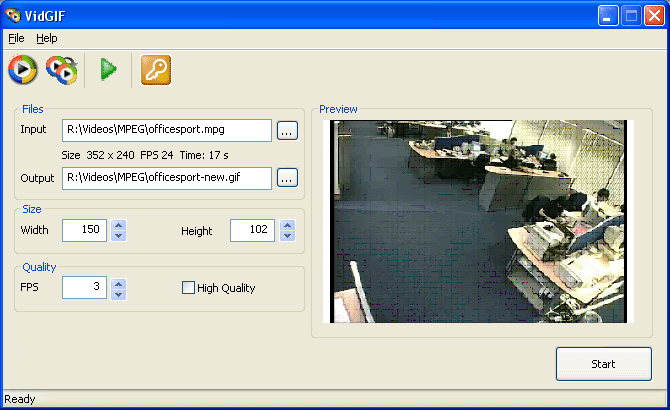
Task: Click the VidGIF title bar app icon
Action: tap(13, 15)
